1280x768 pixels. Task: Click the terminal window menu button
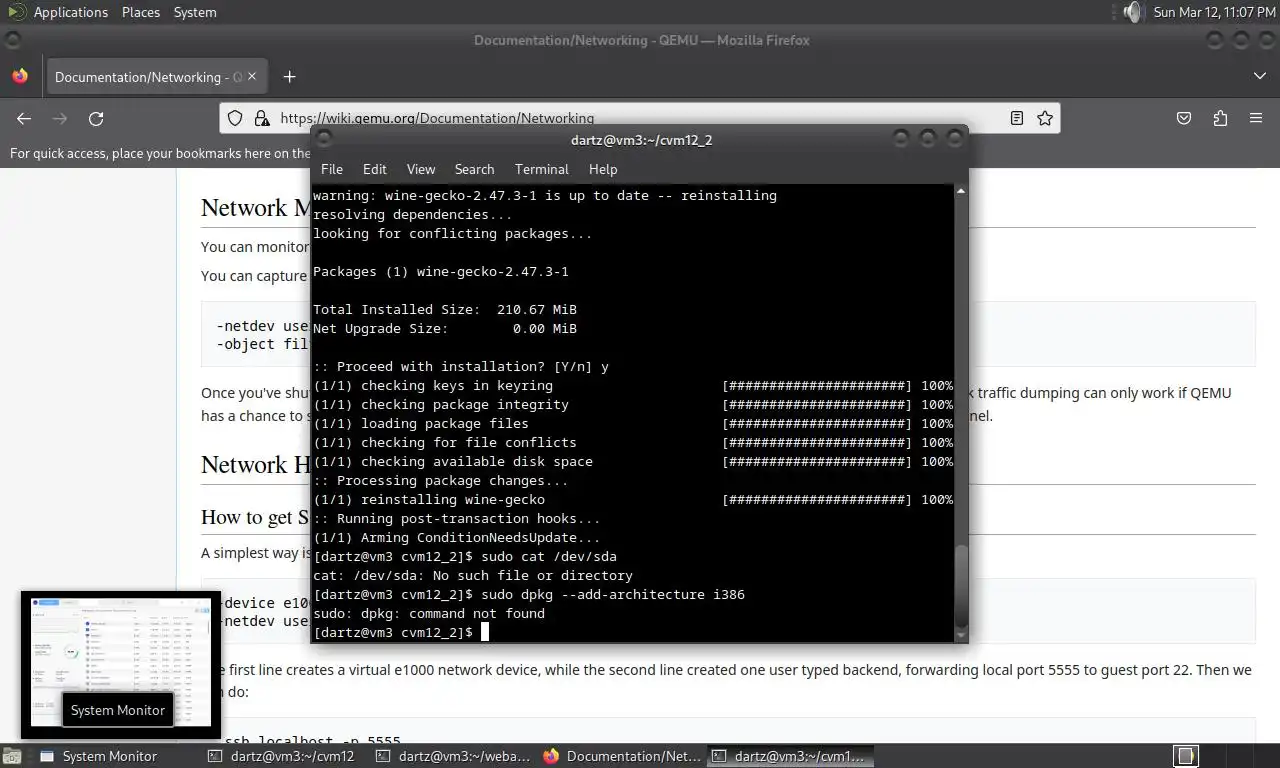pyautogui.click(x=324, y=139)
